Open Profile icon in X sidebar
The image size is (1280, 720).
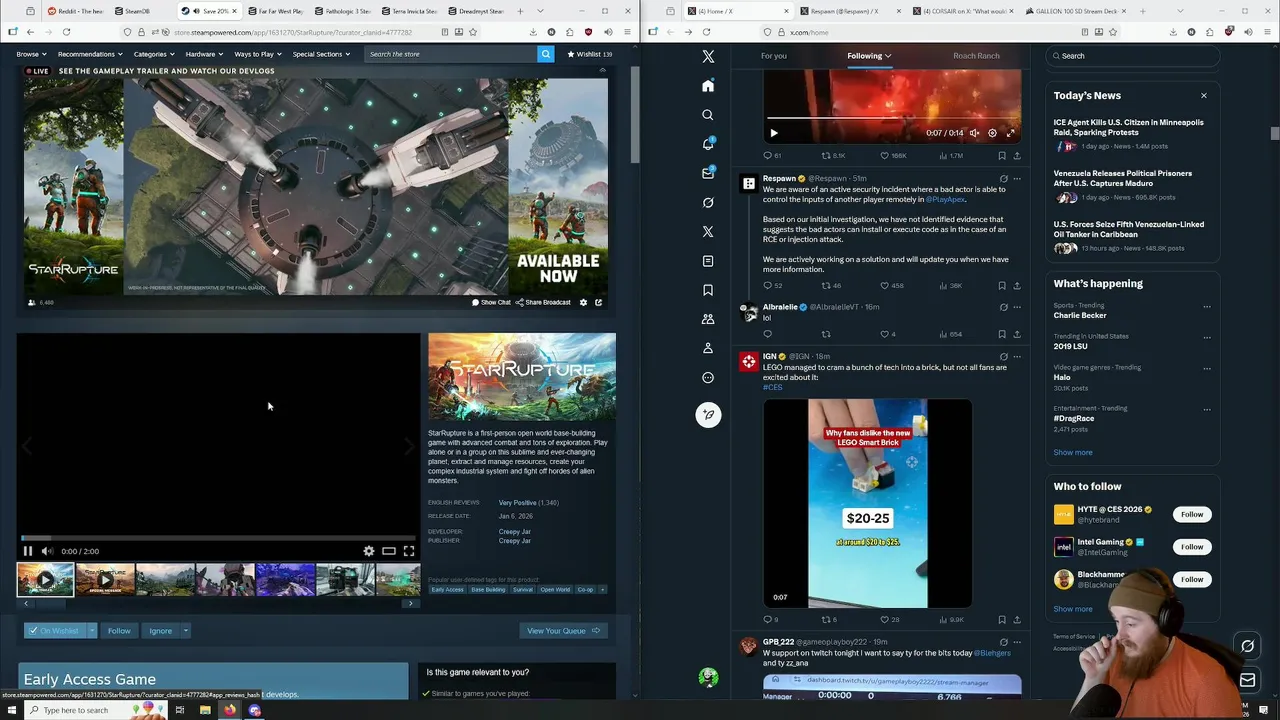[708, 348]
